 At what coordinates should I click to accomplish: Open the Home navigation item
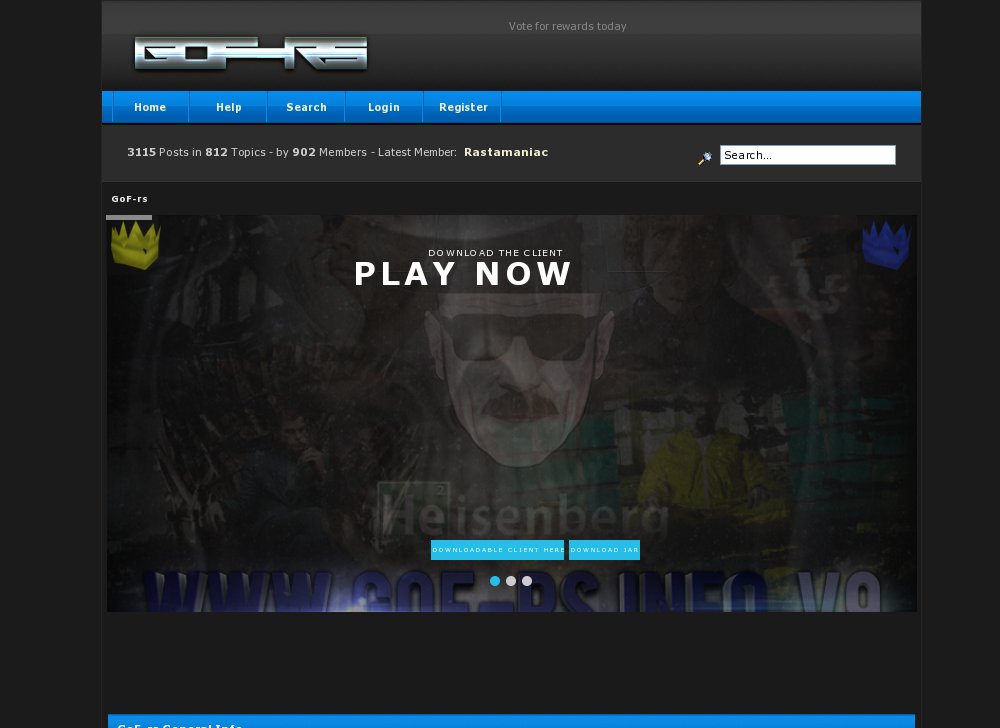coord(150,107)
